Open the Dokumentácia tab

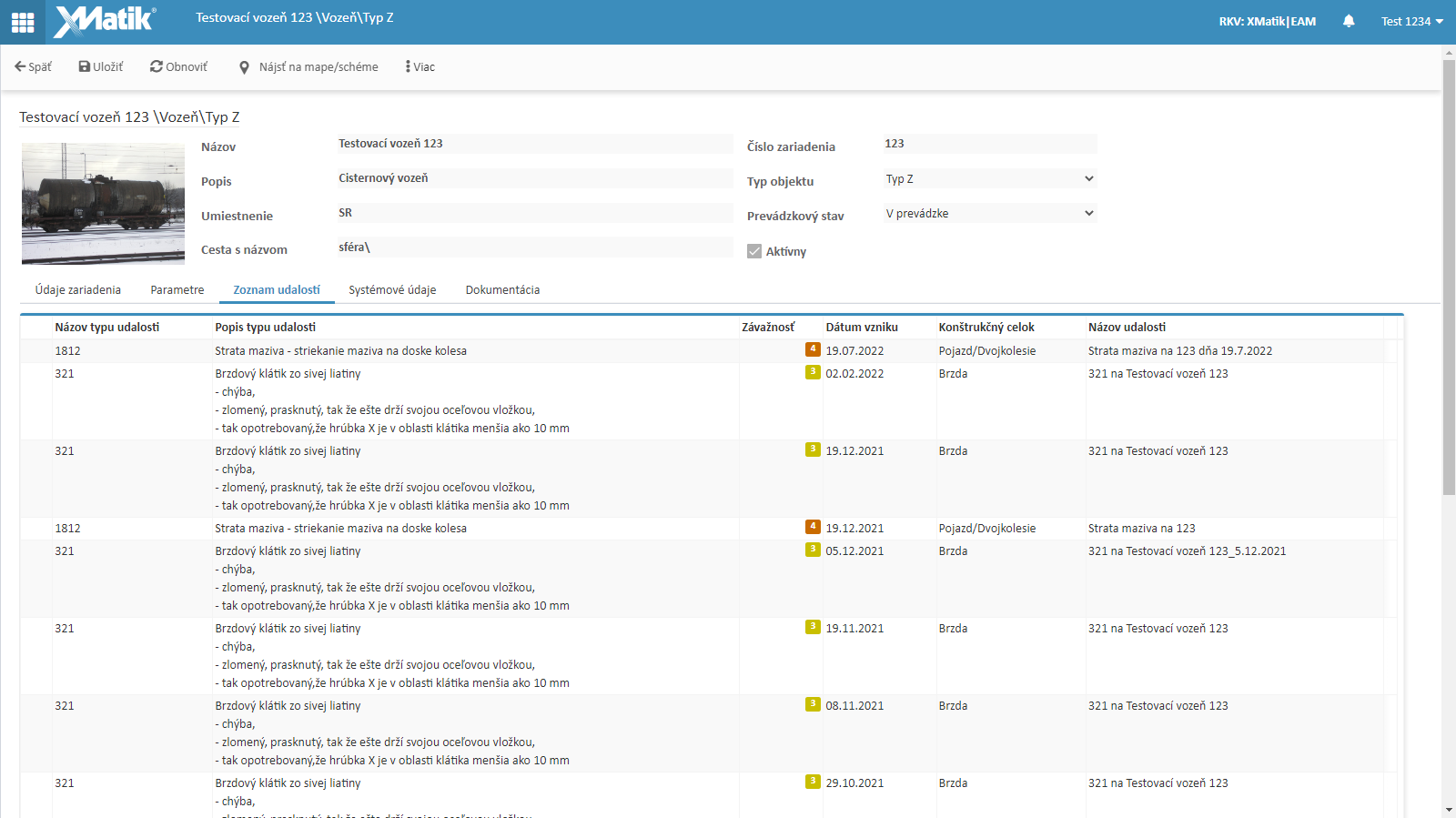point(502,289)
